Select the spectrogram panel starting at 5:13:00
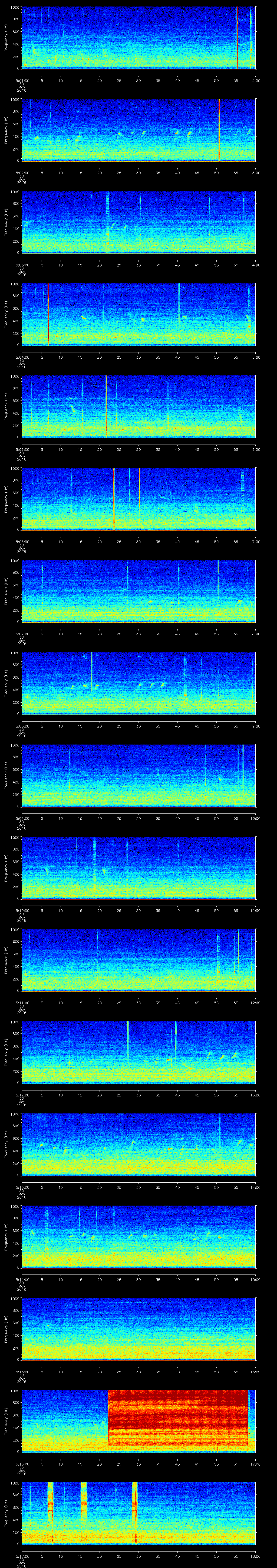This screenshot has height=1568, width=277. [139, 1145]
